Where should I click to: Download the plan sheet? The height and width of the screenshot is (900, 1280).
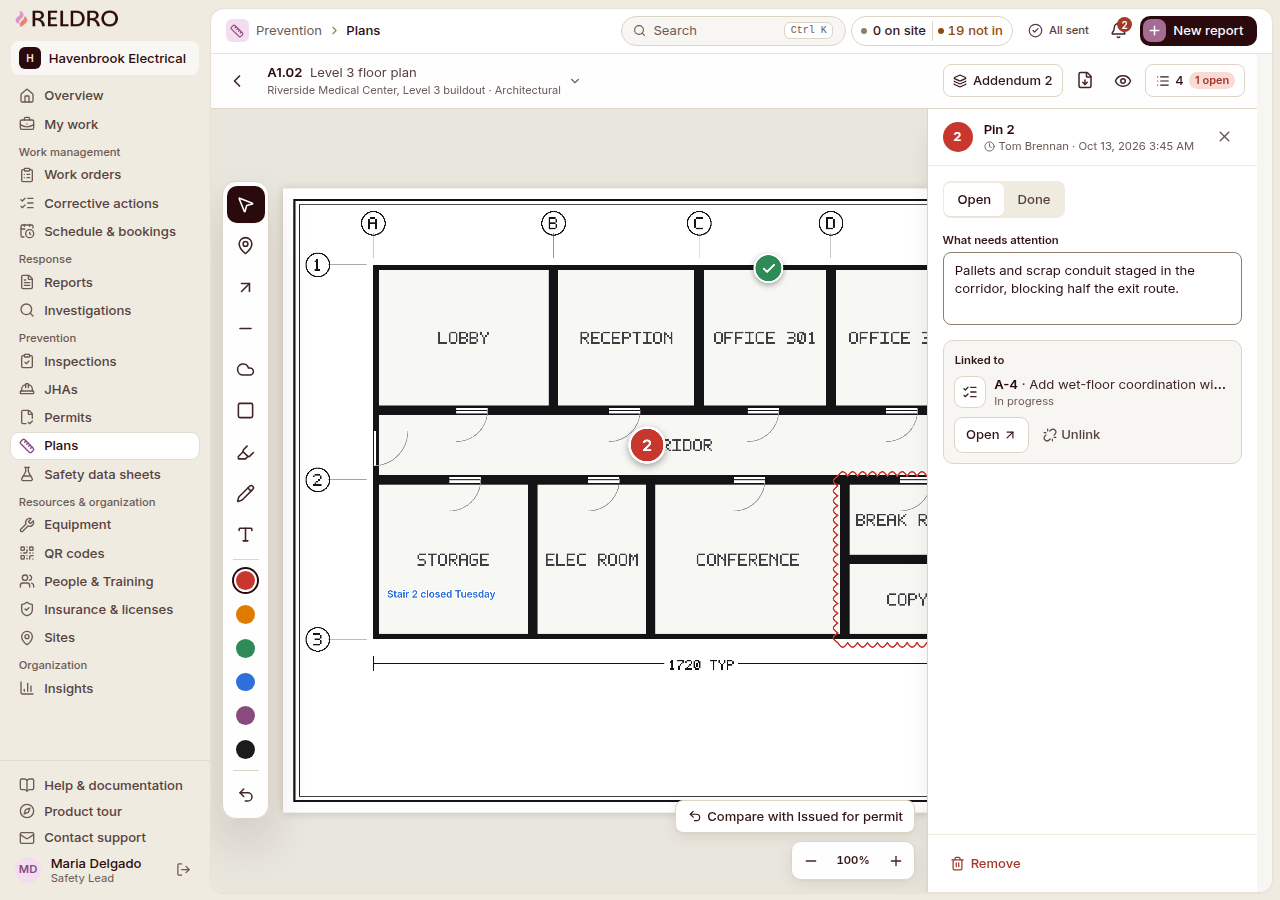click(x=1085, y=81)
